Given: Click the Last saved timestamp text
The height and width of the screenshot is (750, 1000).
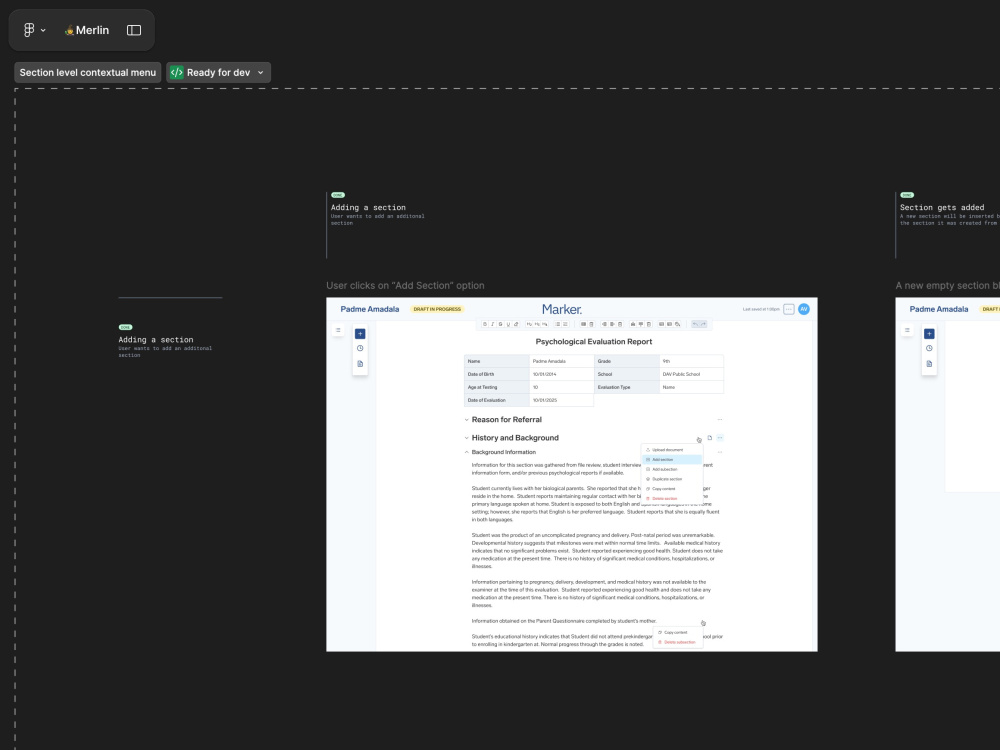Looking at the screenshot, I should (x=761, y=309).
